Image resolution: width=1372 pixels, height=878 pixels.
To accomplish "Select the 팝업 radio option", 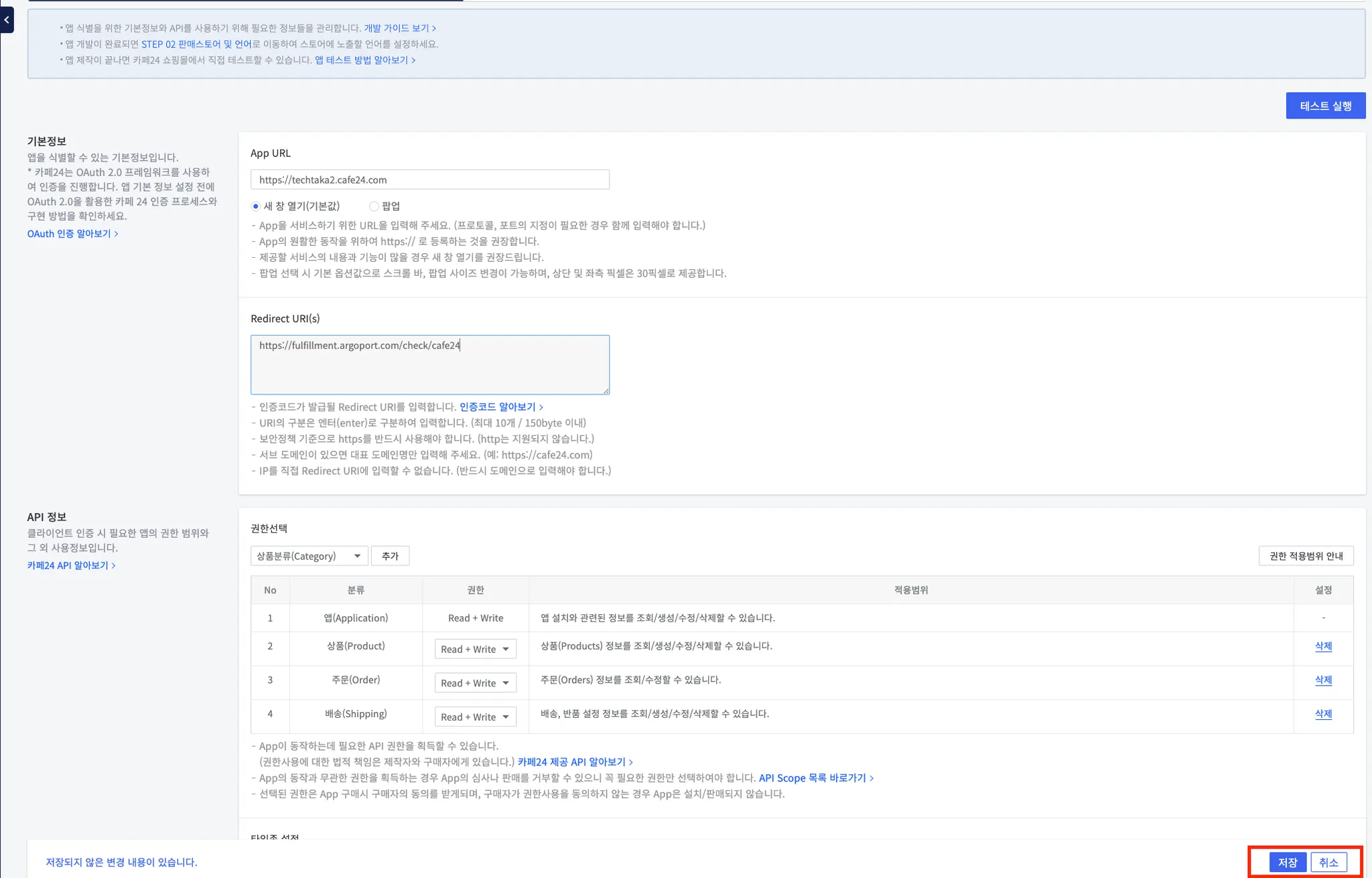I will point(374,206).
